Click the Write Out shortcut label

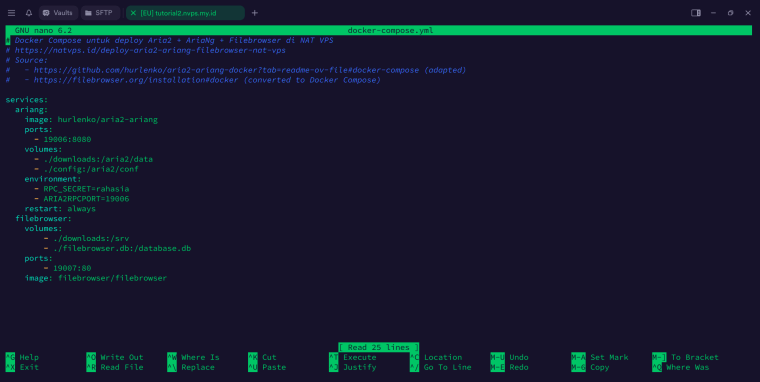click(x=122, y=357)
